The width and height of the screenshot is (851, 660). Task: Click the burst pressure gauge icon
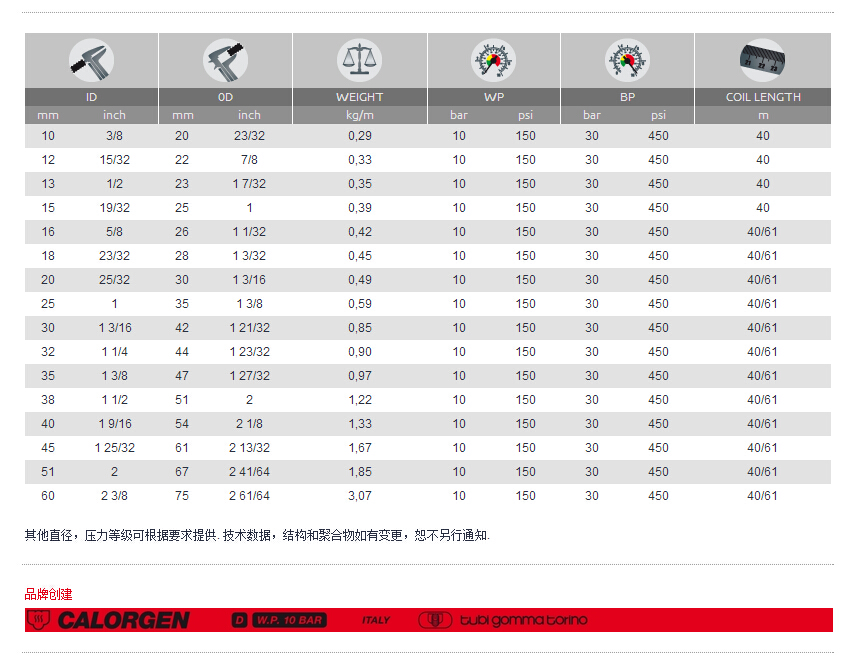627,61
